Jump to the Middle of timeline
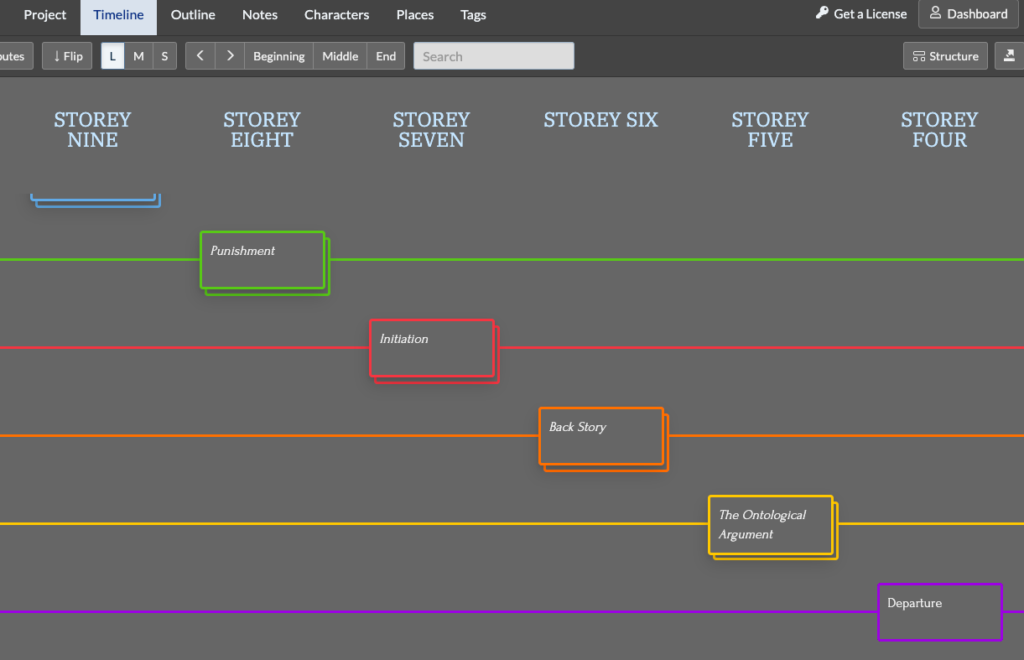1024x660 pixels. [x=340, y=56]
